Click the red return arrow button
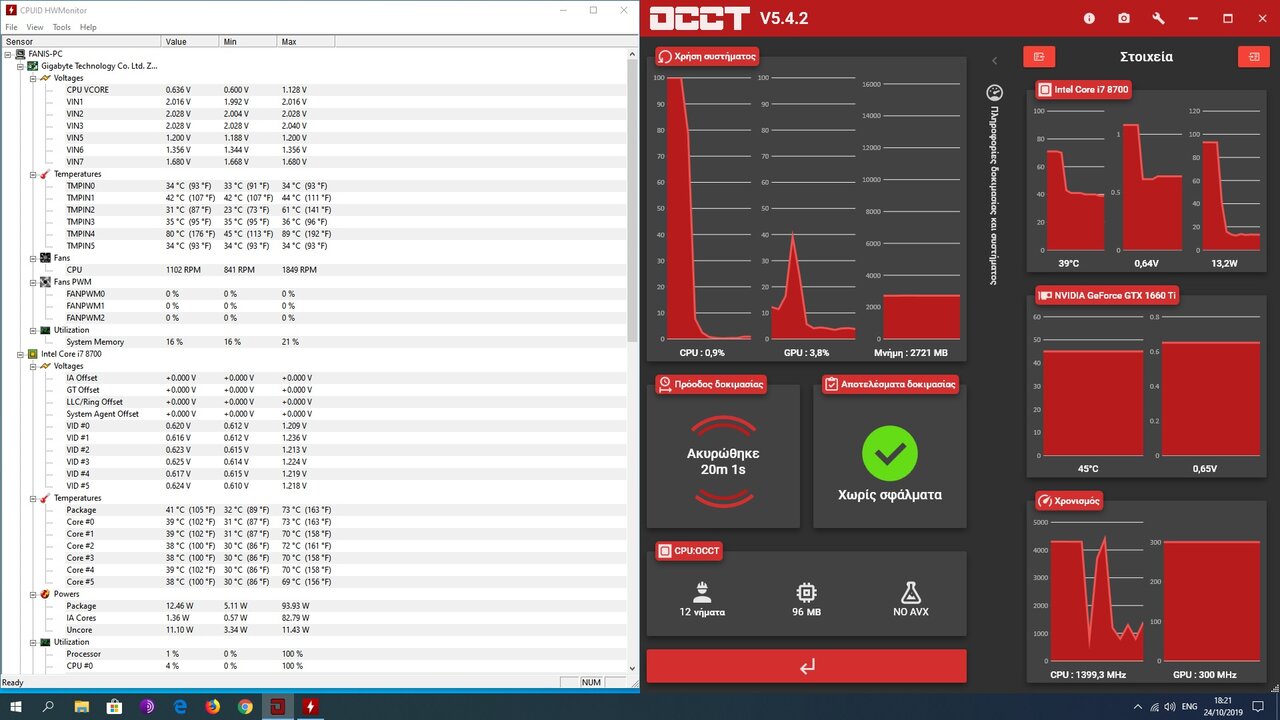This screenshot has width=1280, height=720. [x=806, y=666]
